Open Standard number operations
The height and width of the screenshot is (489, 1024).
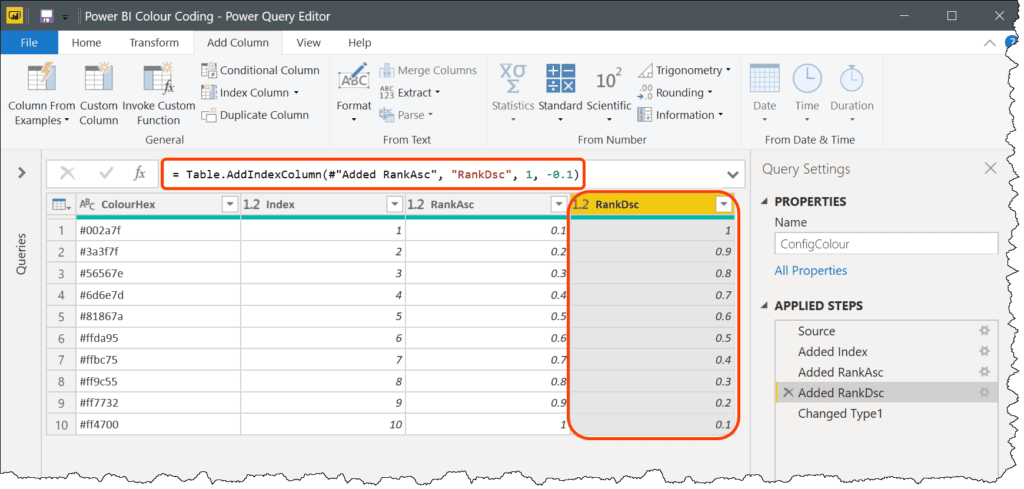560,93
